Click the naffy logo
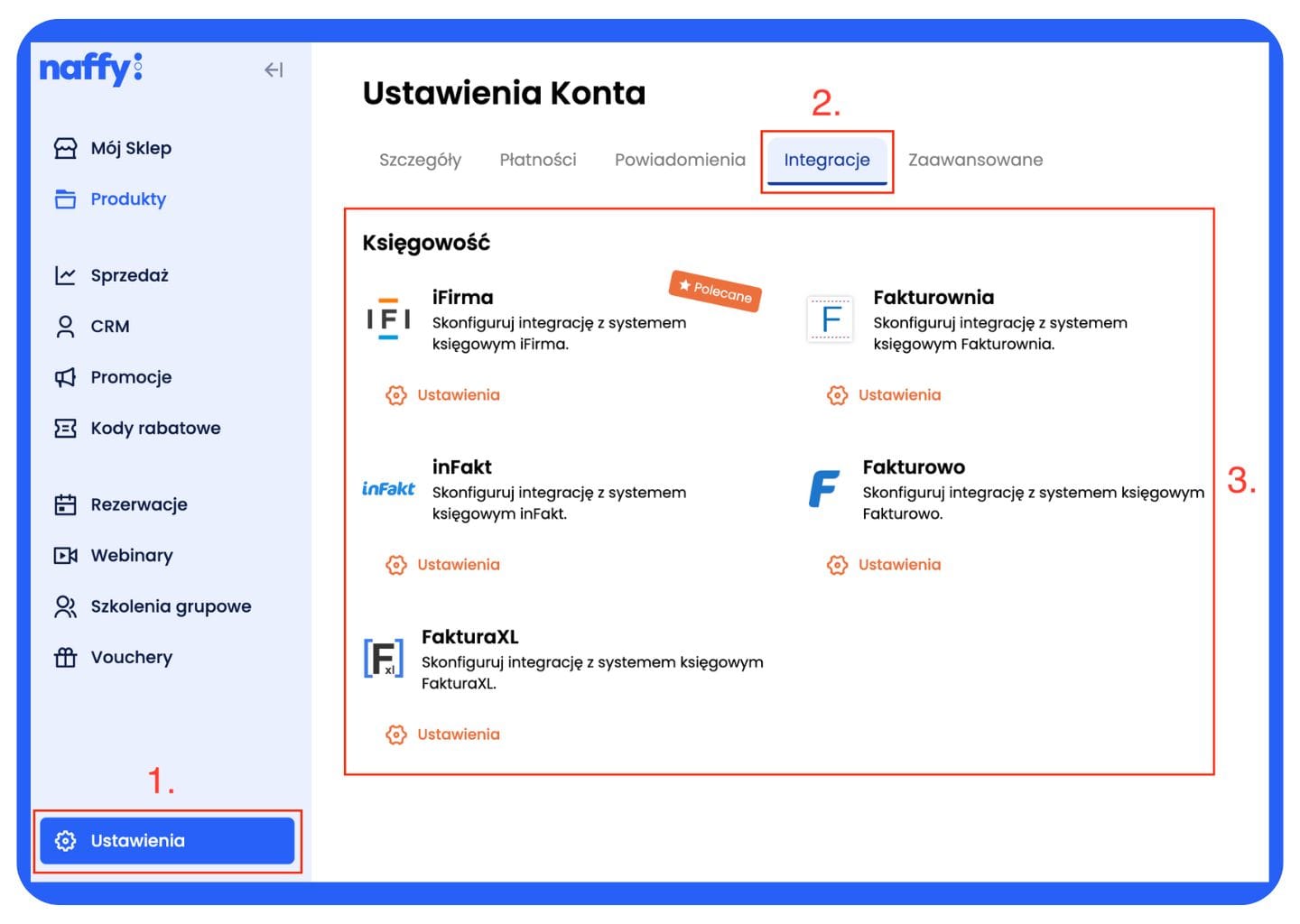Image resolution: width=1300 pixels, height=924 pixels. 90,69
